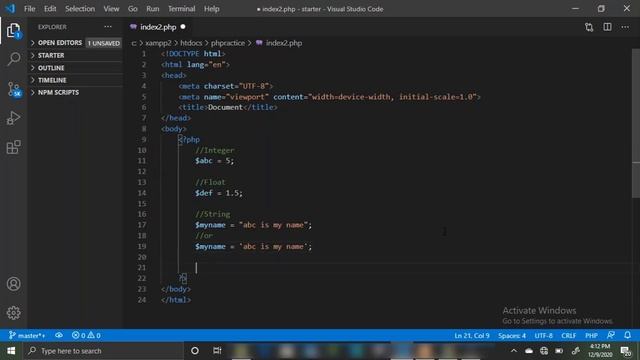Image resolution: width=640 pixels, height=360 pixels.
Task: Click index2.php in the breadcrumb path
Action: 284,43
